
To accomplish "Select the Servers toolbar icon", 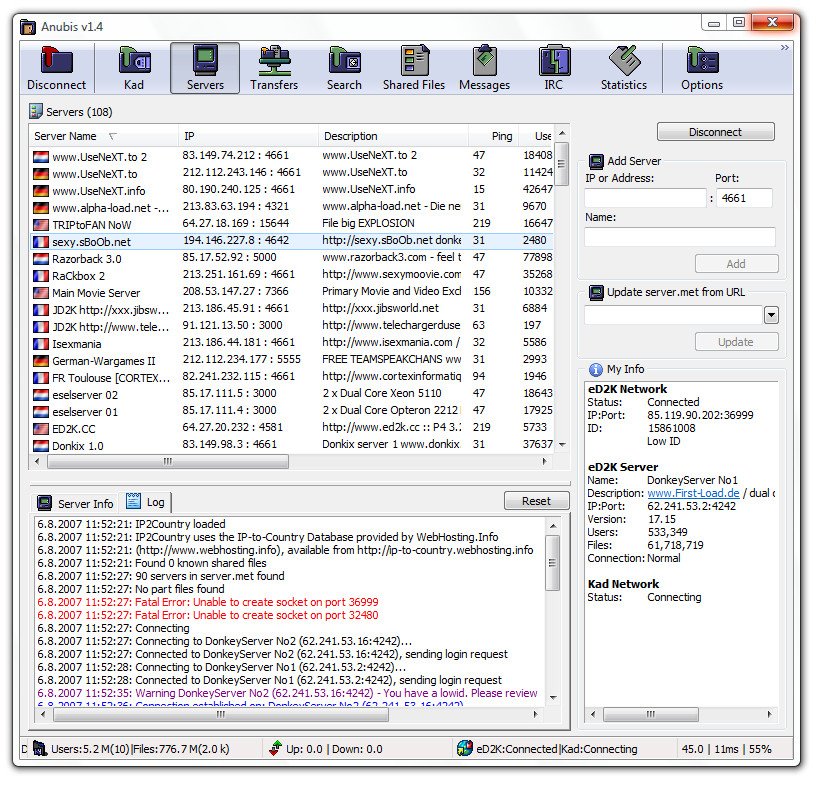I will (205, 68).
